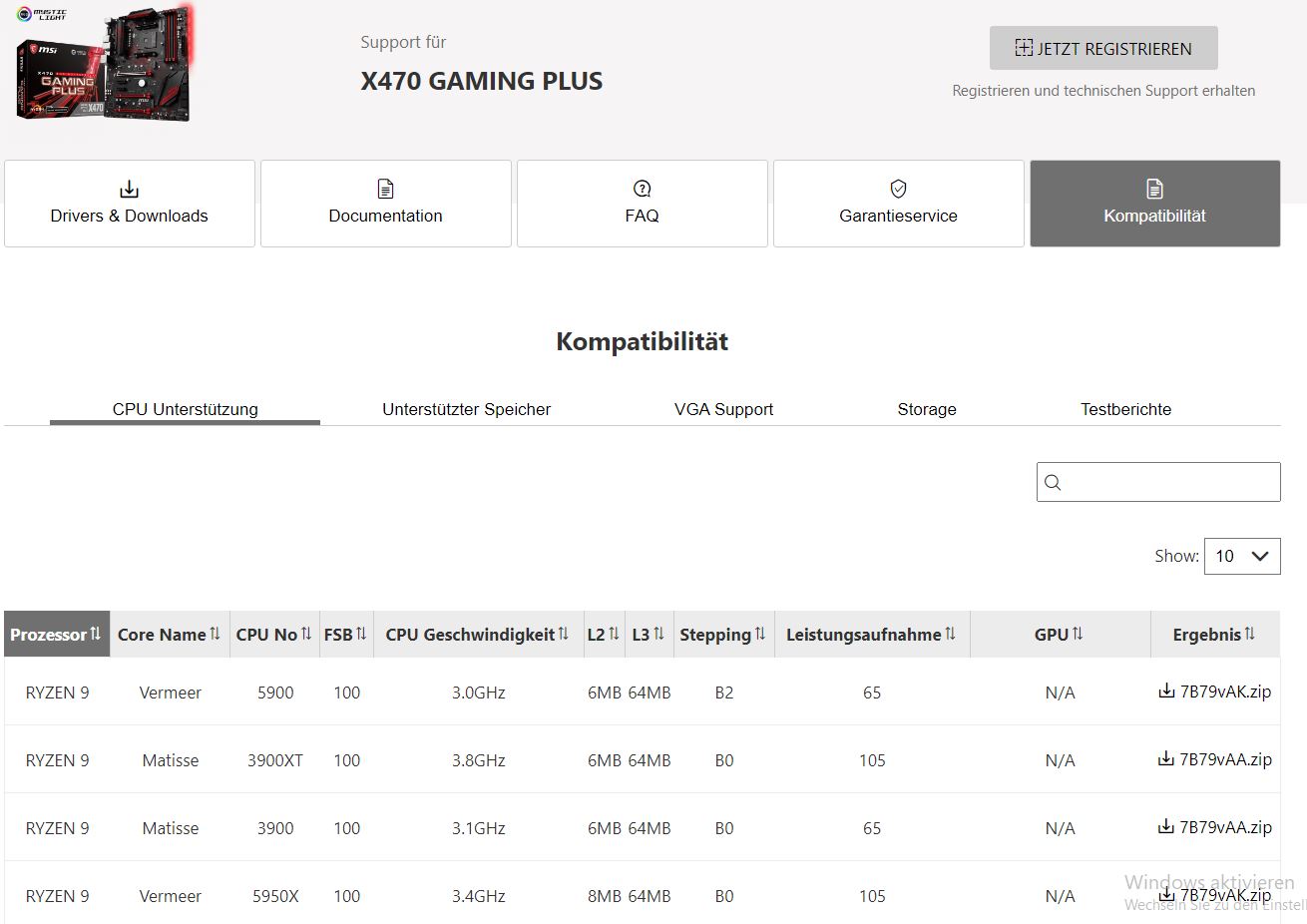This screenshot has height=924, width=1307.
Task: Click the 3900XT CPU No cell
Action: (275, 760)
